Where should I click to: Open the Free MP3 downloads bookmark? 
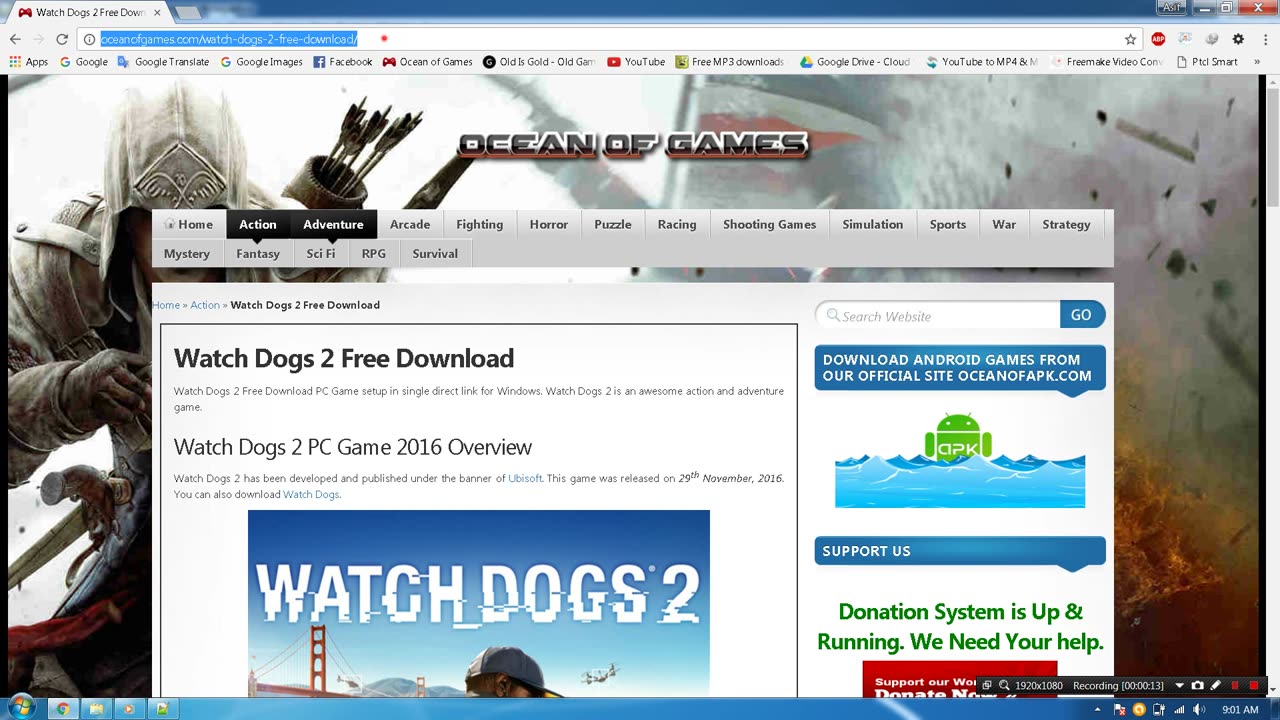click(730, 62)
